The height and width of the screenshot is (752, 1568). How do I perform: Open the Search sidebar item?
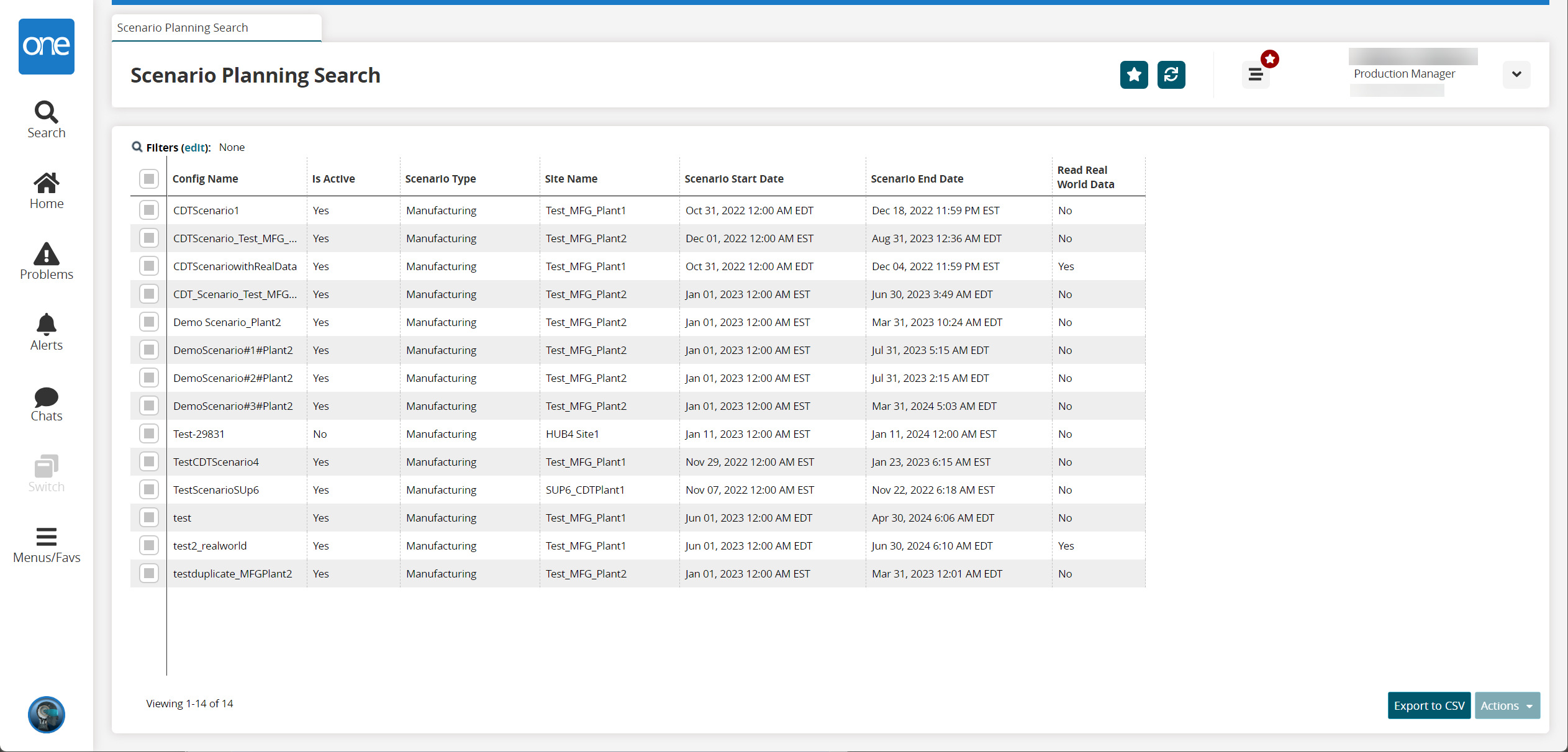click(47, 120)
